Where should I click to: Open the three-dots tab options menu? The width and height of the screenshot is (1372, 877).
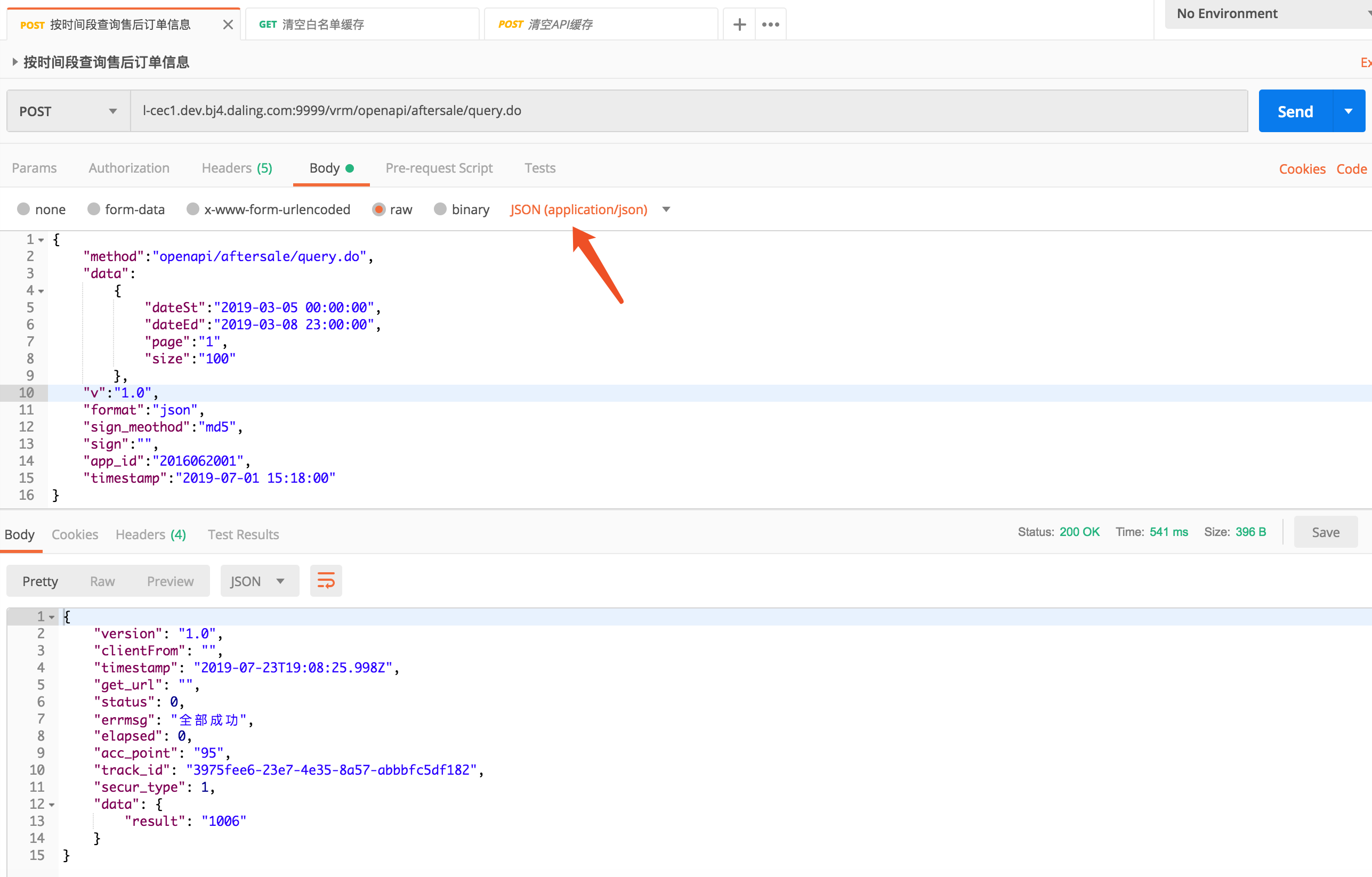[770, 25]
